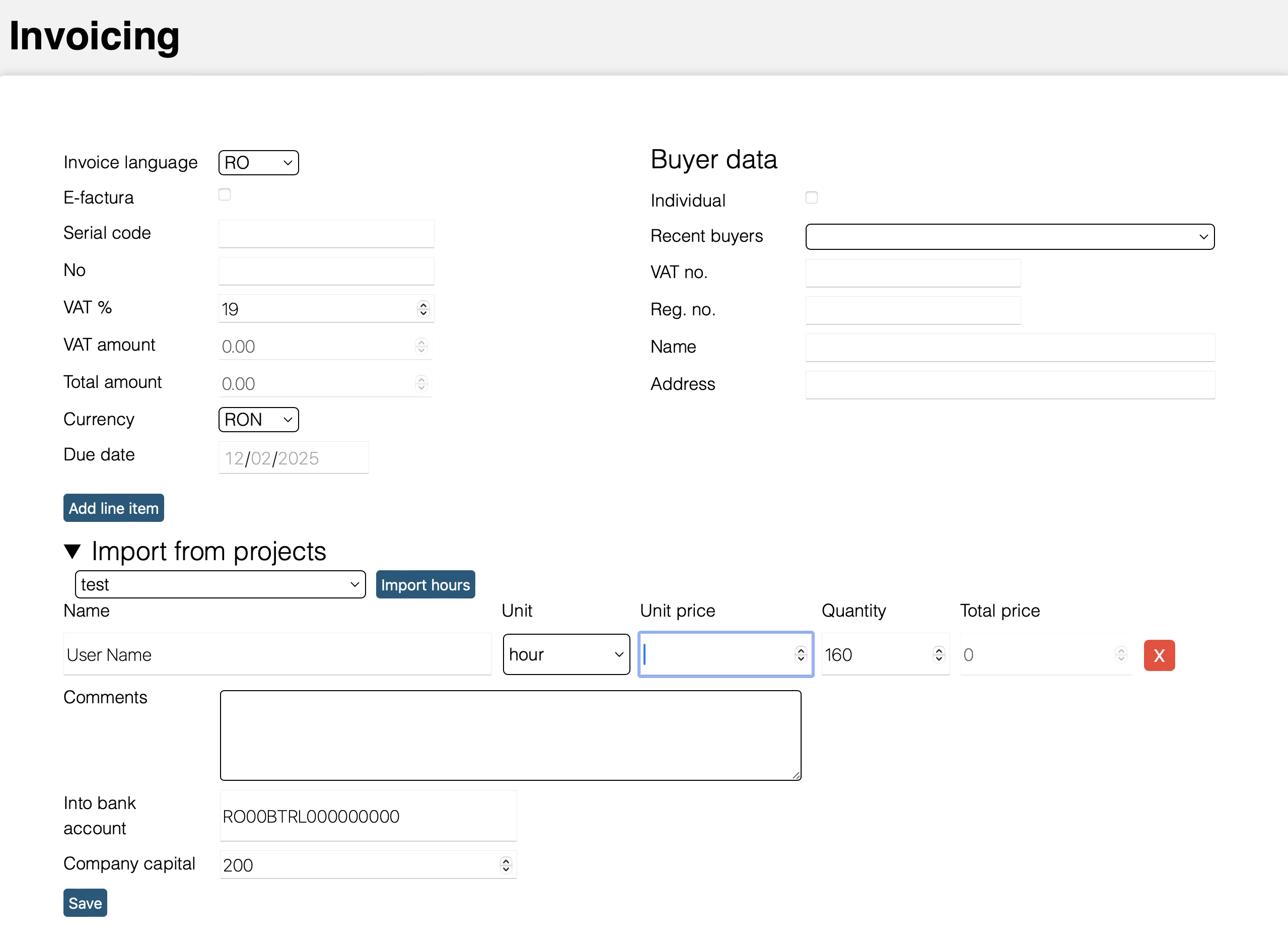
Task: Enable the E-factura checkbox
Action: pyautogui.click(x=225, y=195)
